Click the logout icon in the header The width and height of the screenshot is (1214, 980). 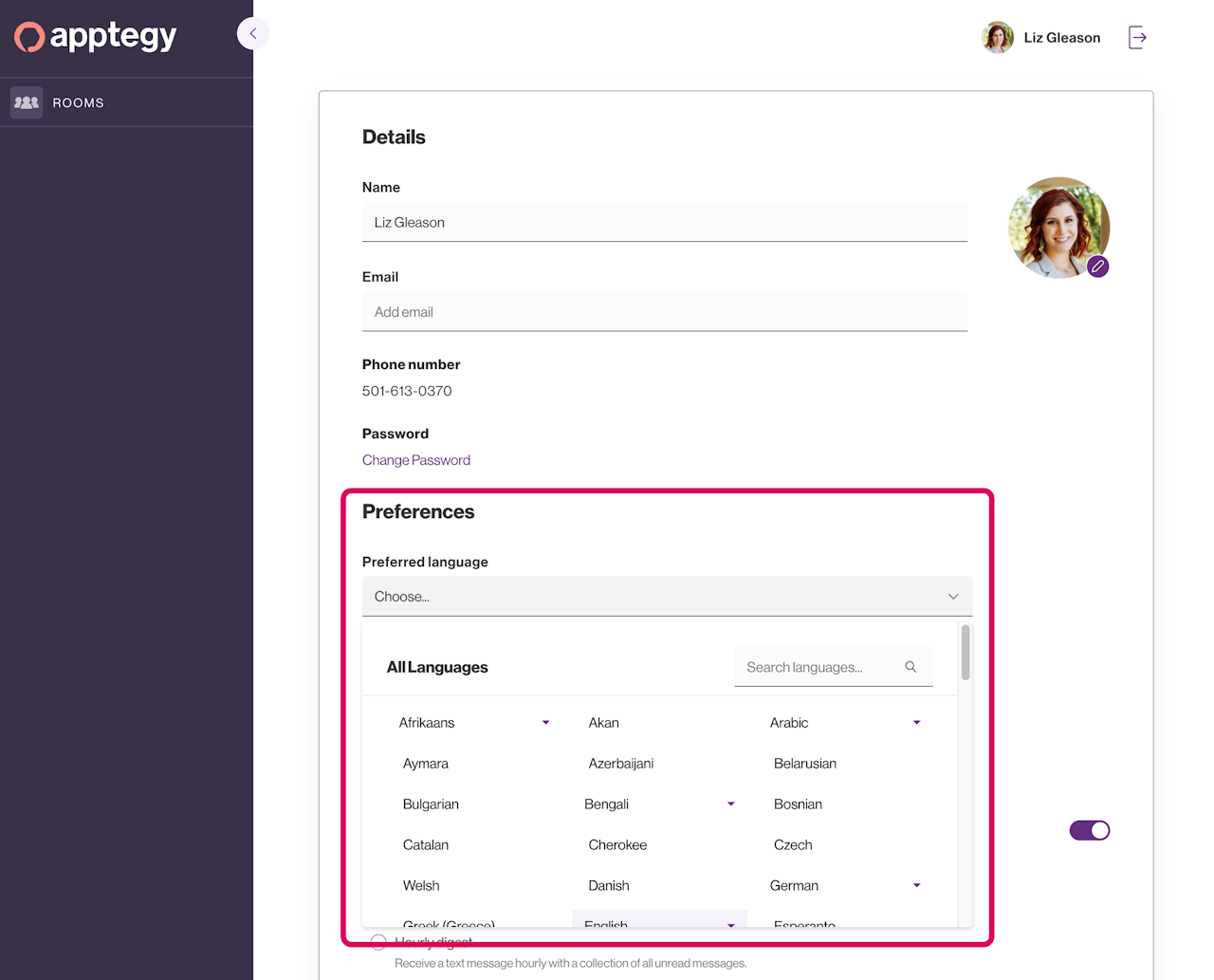[1138, 38]
